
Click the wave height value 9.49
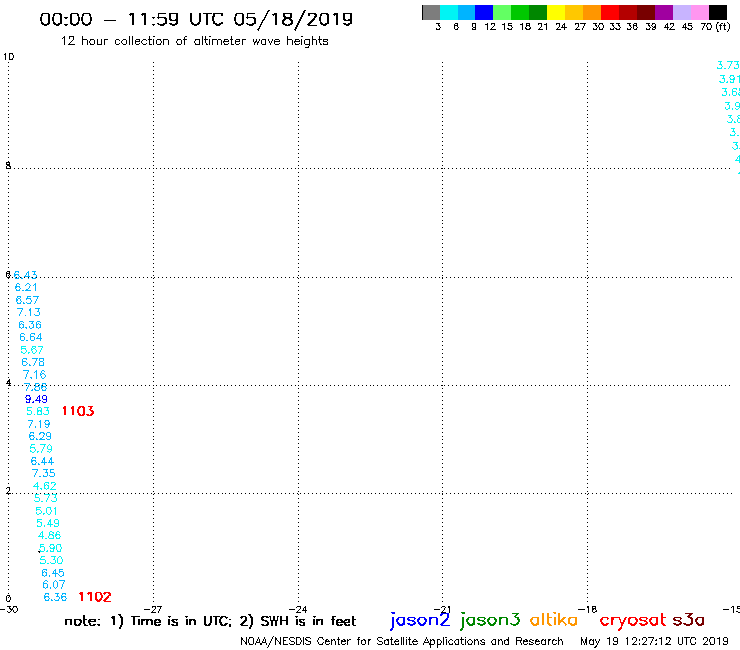pos(36,399)
